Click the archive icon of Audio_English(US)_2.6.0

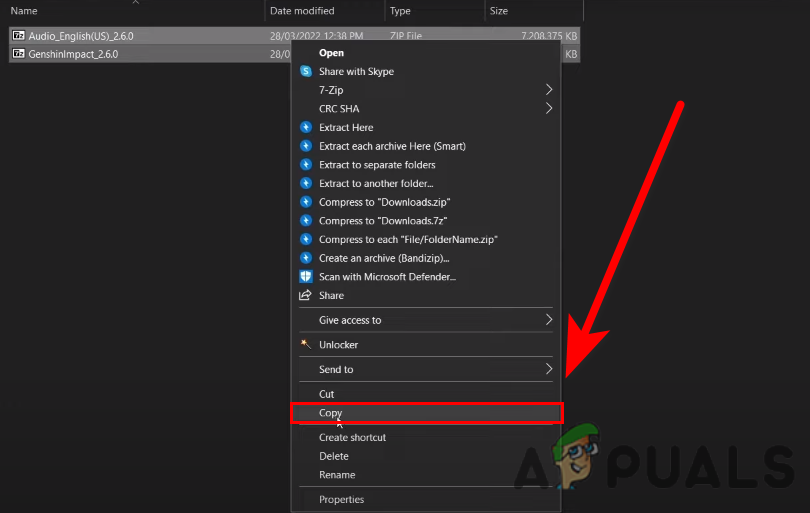click(x=19, y=36)
